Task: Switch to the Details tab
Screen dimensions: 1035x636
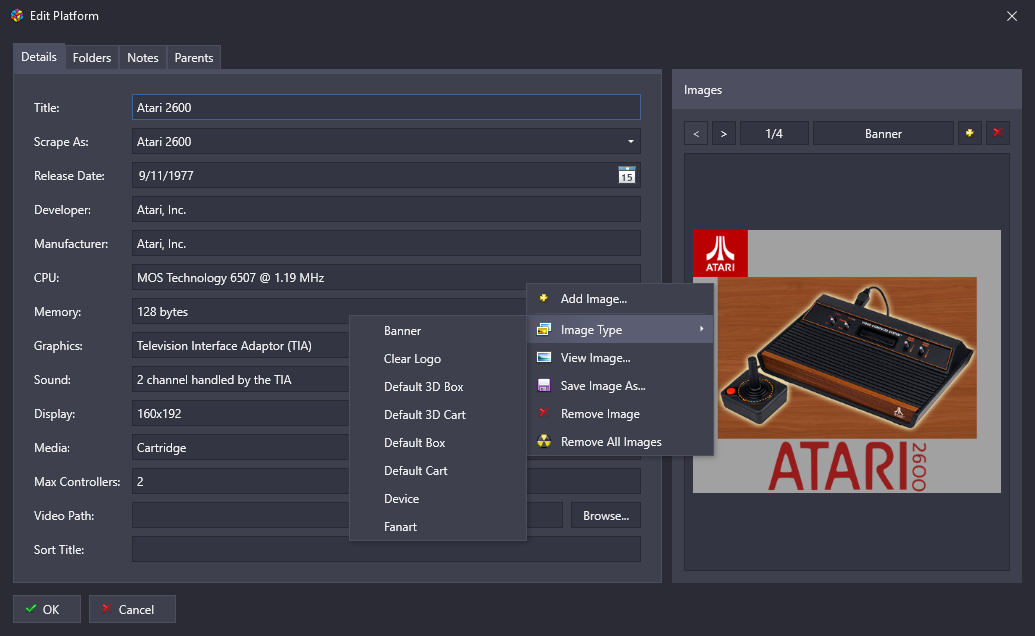Action: click(39, 57)
